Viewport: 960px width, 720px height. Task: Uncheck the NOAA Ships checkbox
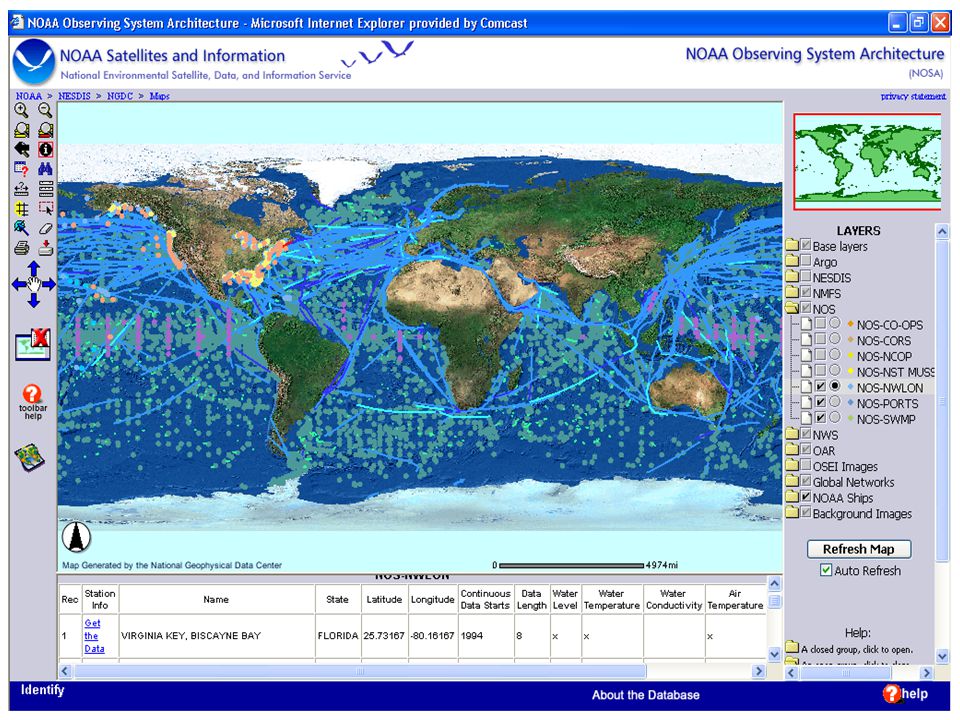pyautogui.click(x=806, y=497)
